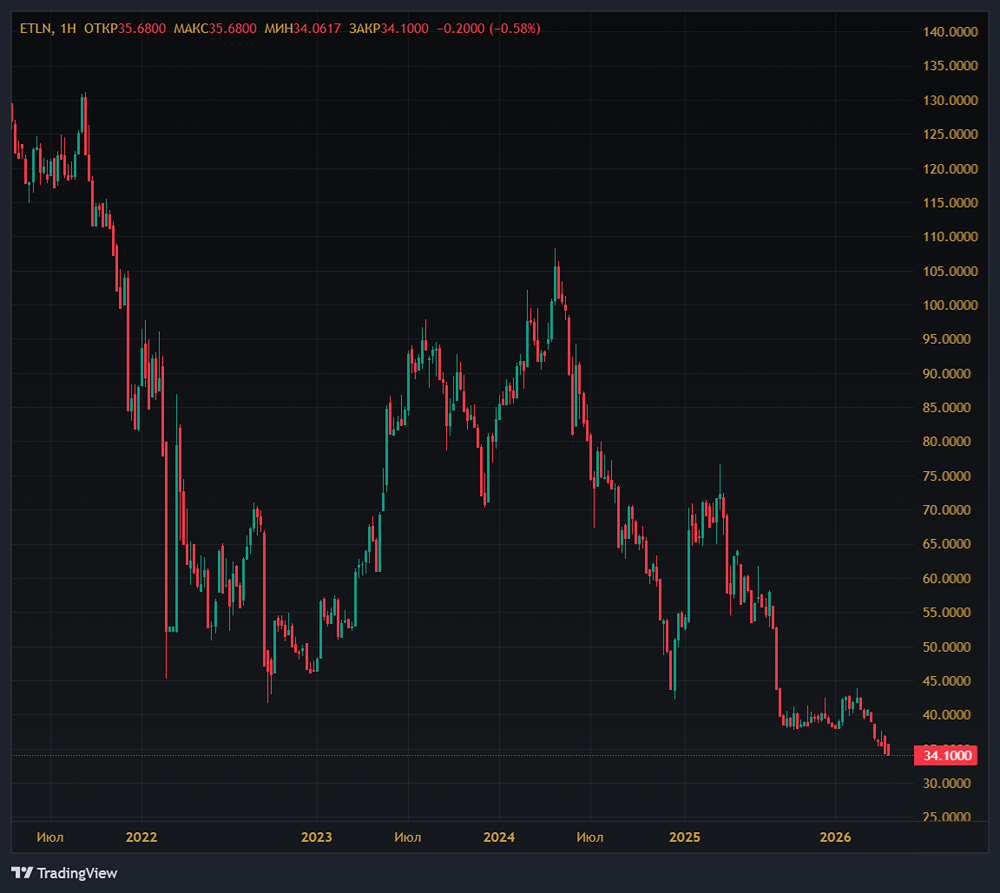
Task: Click the МИН 34.0617 low value
Action: [x=302, y=29]
